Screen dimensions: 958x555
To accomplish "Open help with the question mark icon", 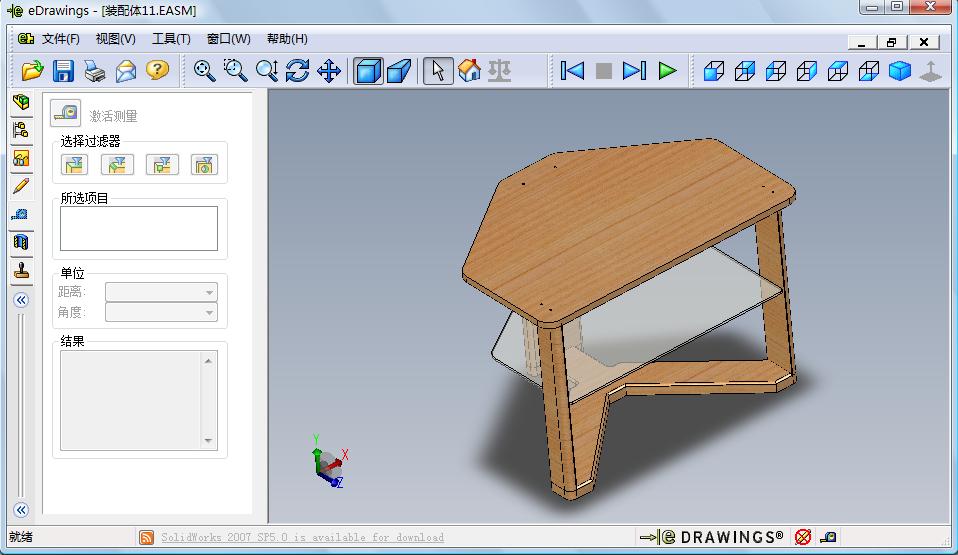I will pyautogui.click(x=157, y=71).
